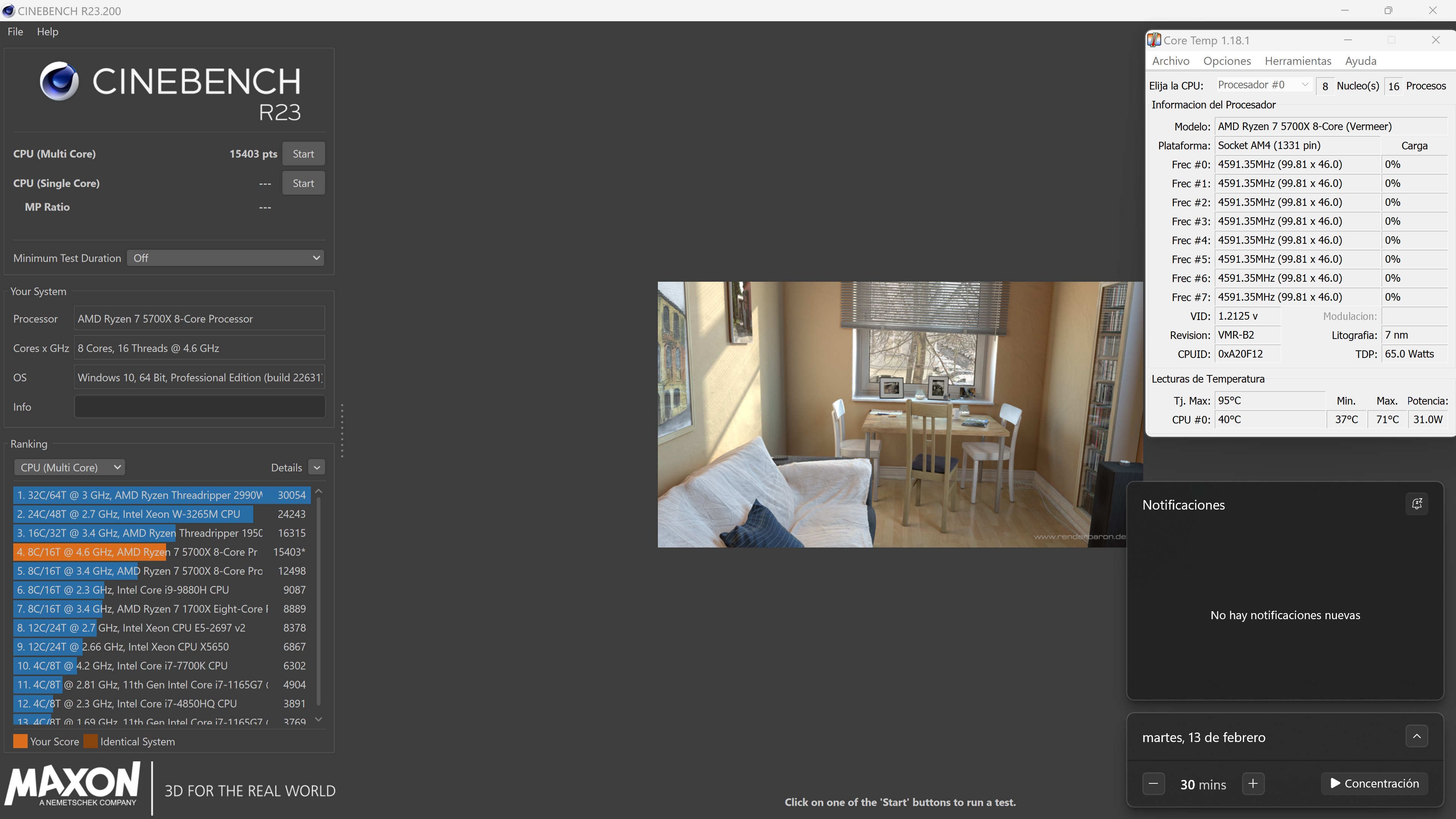The height and width of the screenshot is (819, 1456).
Task: Open notification settings icon in Notificaciones panel
Action: pos(1417,504)
